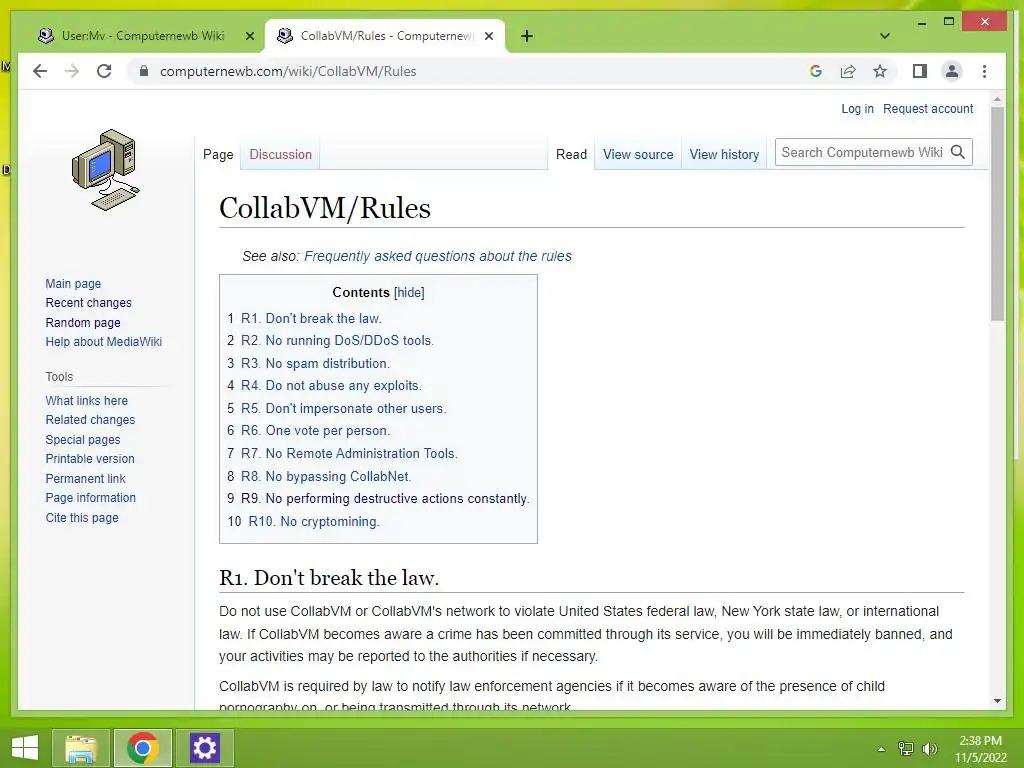This screenshot has width=1024, height=768.
Task: Jump to R4. Do not abuse any exploits
Action: (x=331, y=385)
